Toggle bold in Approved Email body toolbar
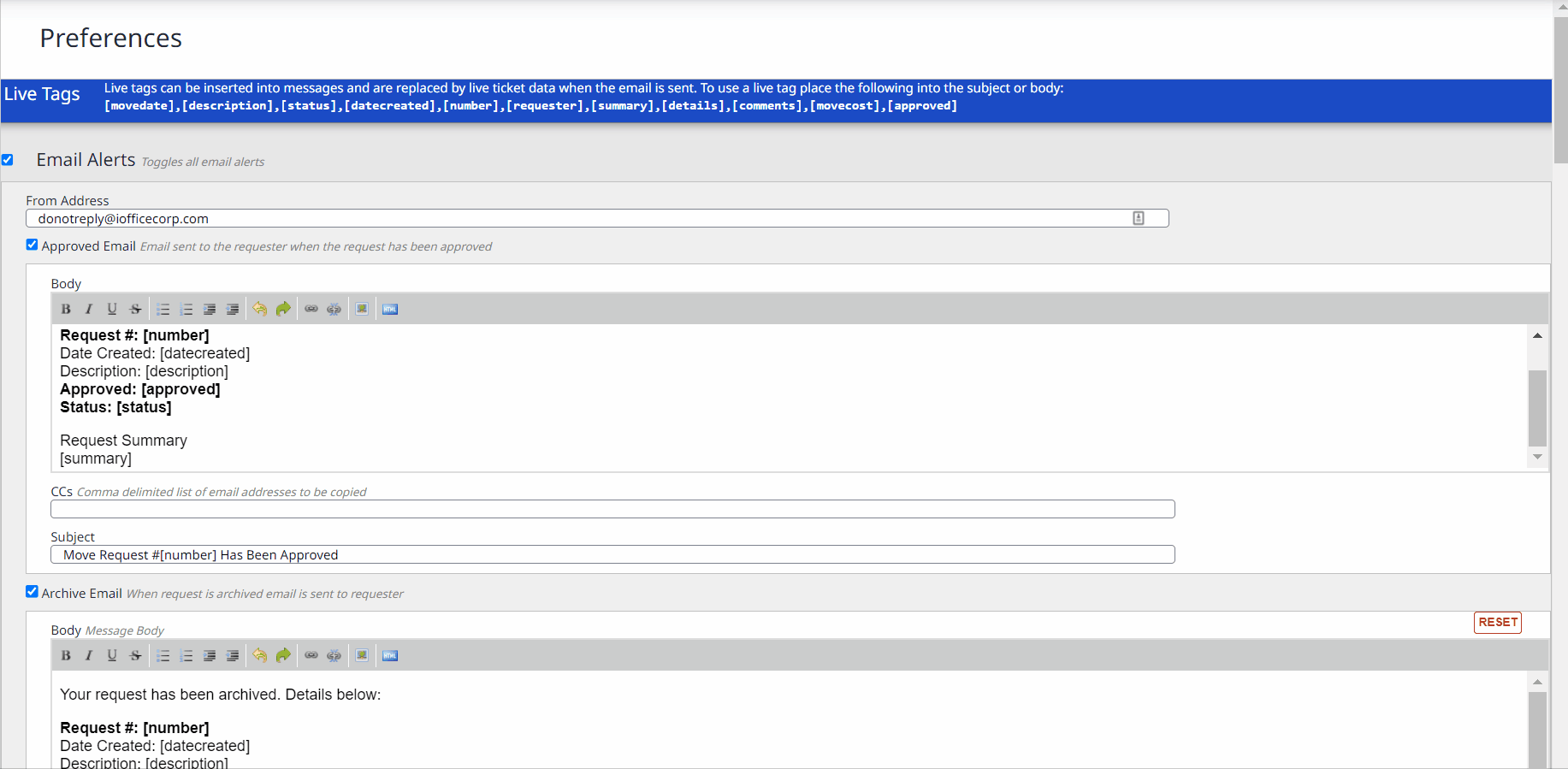The width and height of the screenshot is (1568, 769). coord(66,310)
